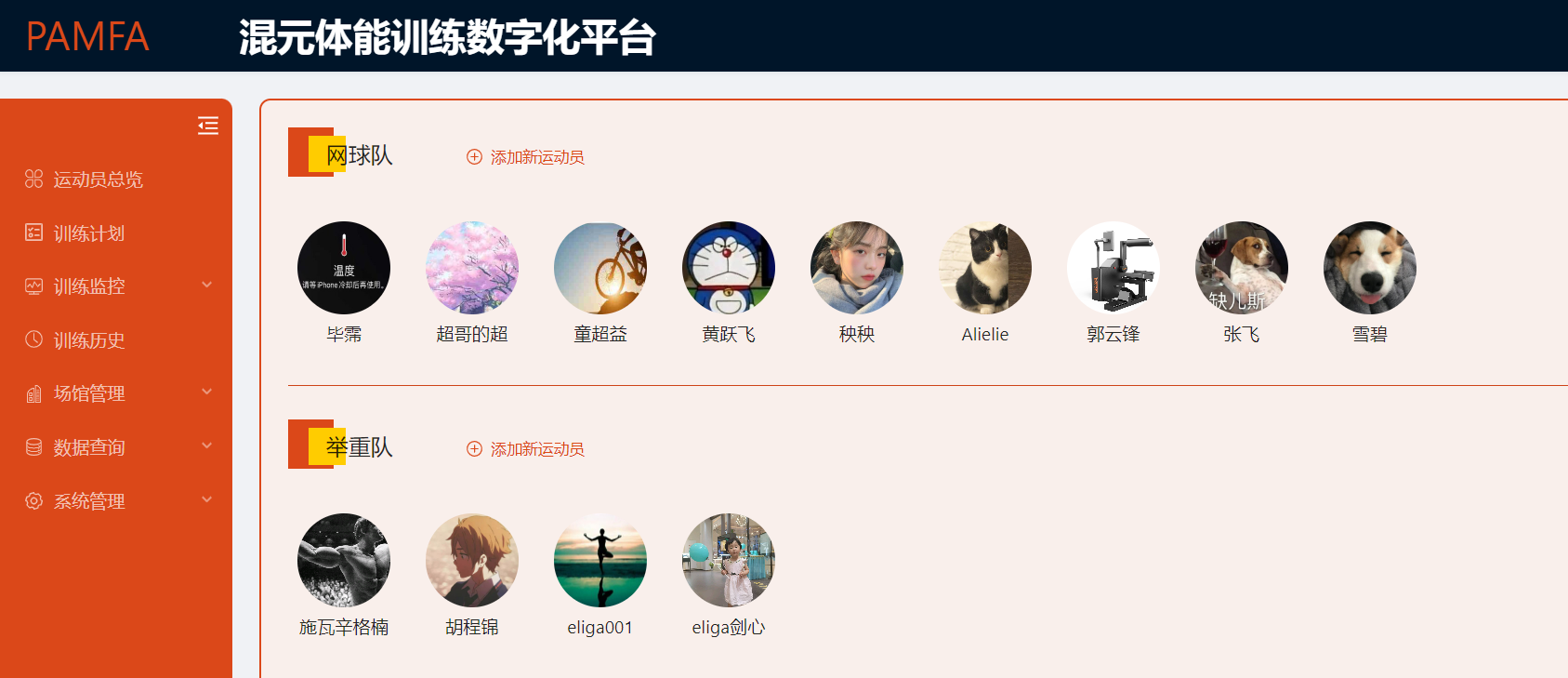Click the plus icon next to 网球队
Screen dimensions: 1568x678
click(x=474, y=157)
